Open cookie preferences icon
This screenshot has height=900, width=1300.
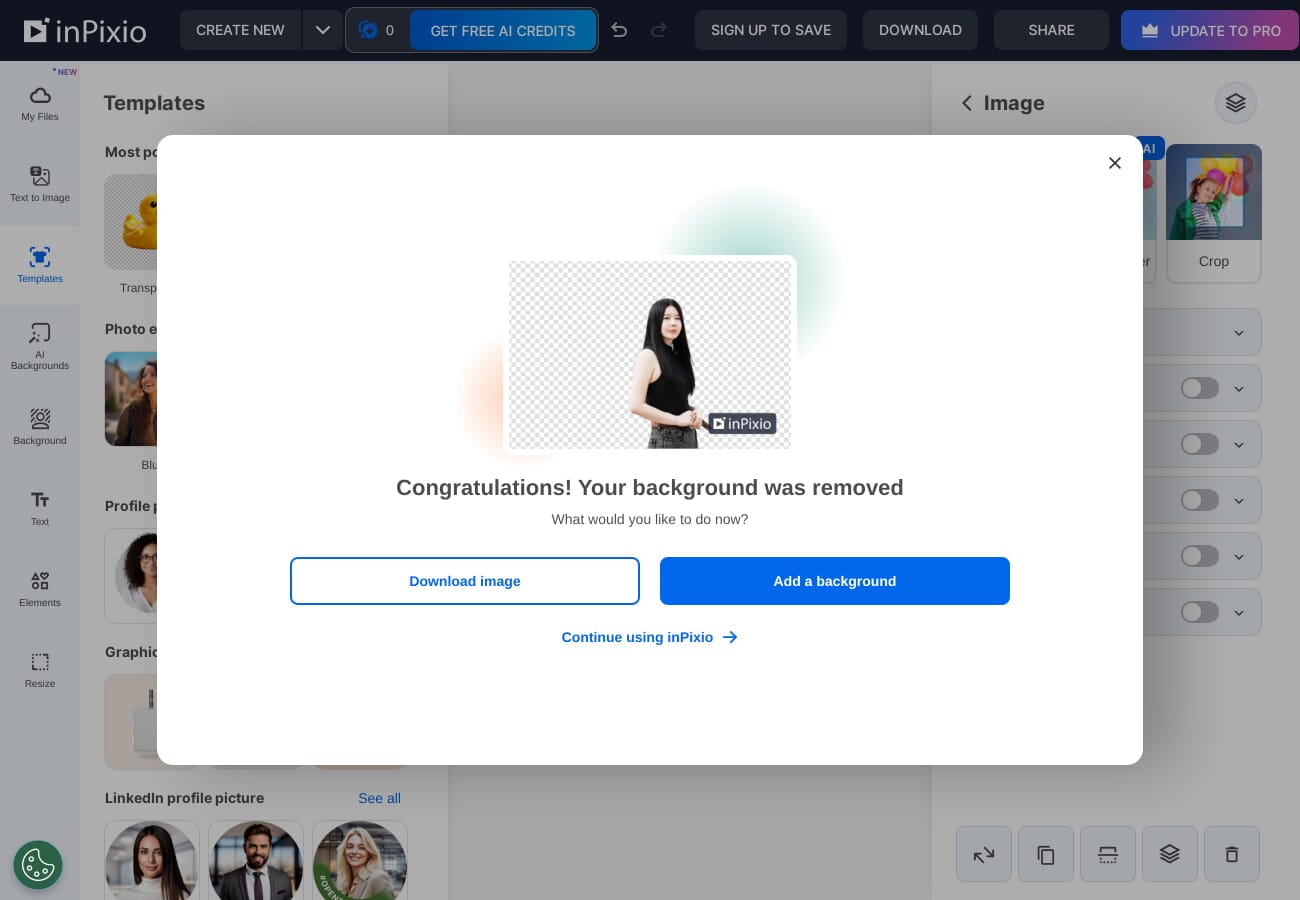click(38, 865)
